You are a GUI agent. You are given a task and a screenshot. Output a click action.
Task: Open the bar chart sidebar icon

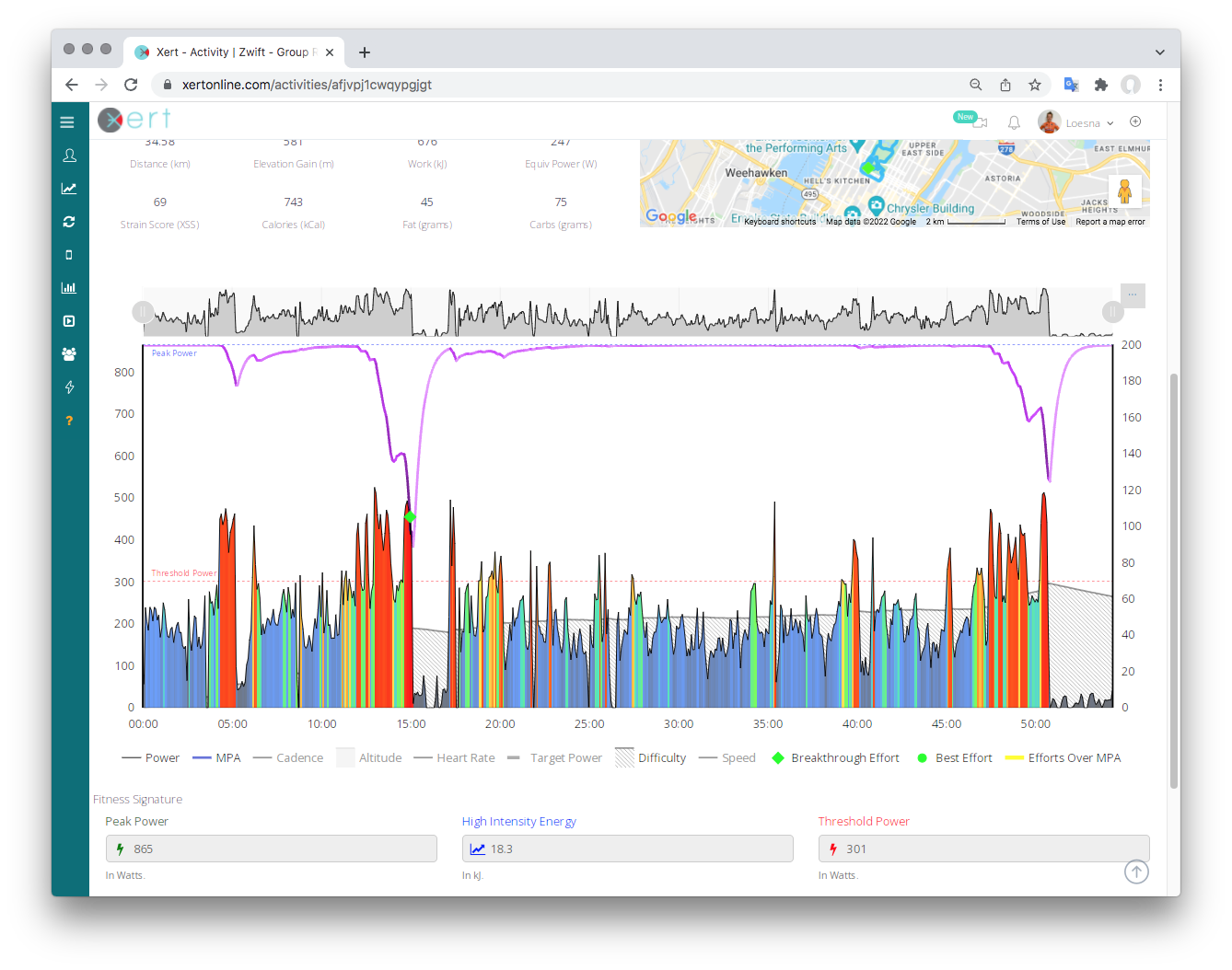tap(69, 288)
